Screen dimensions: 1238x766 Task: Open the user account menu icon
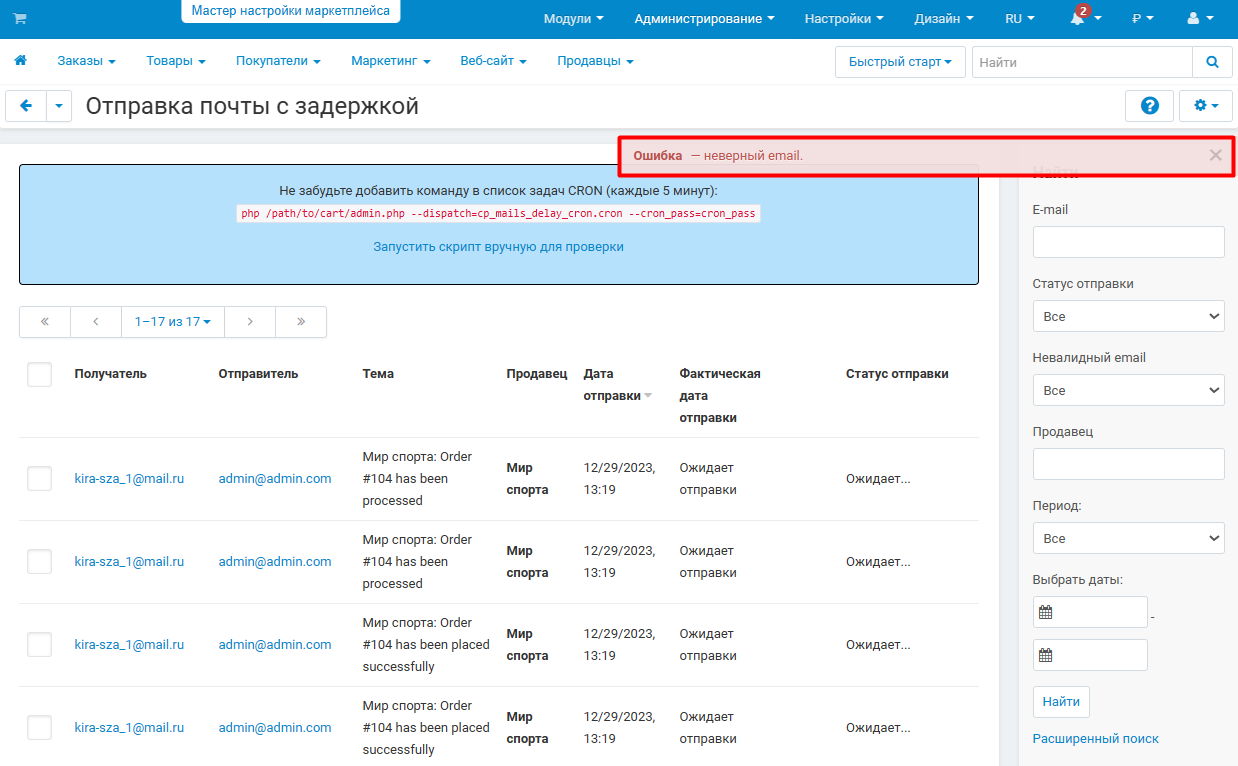point(1198,18)
